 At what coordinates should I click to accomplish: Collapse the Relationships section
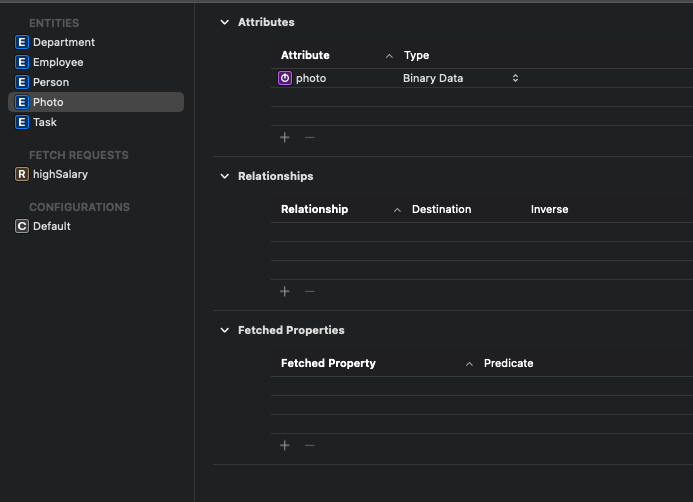coord(224,176)
